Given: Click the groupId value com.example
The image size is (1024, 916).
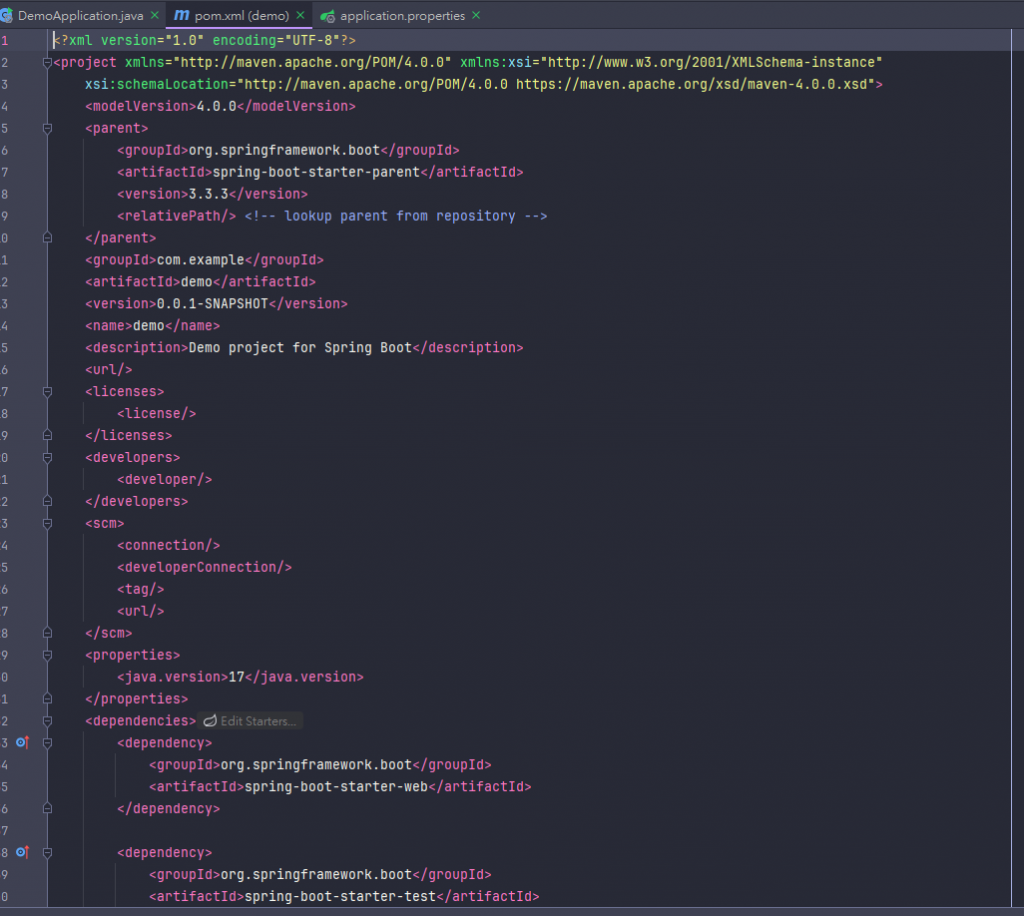Looking at the screenshot, I should pyautogui.click(x=200, y=260).
